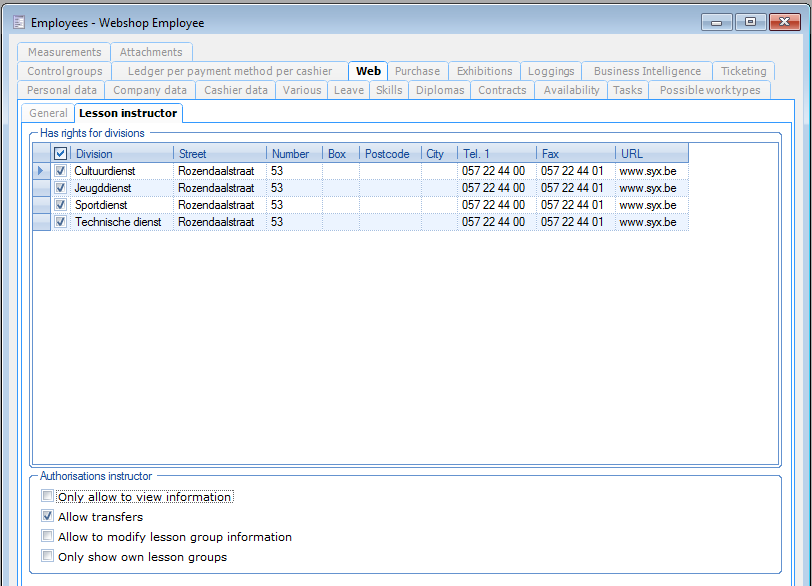The width and height of the screenshot is (812, 586).
Task: Go to the Ticketing tab
Action: [x=743, y=71]
